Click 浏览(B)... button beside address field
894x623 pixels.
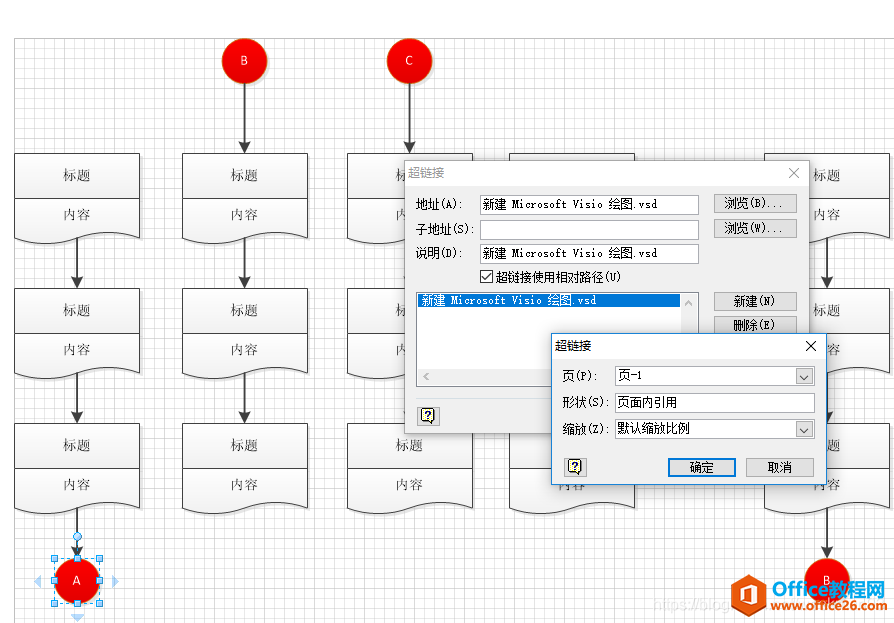tap(755, 203)
